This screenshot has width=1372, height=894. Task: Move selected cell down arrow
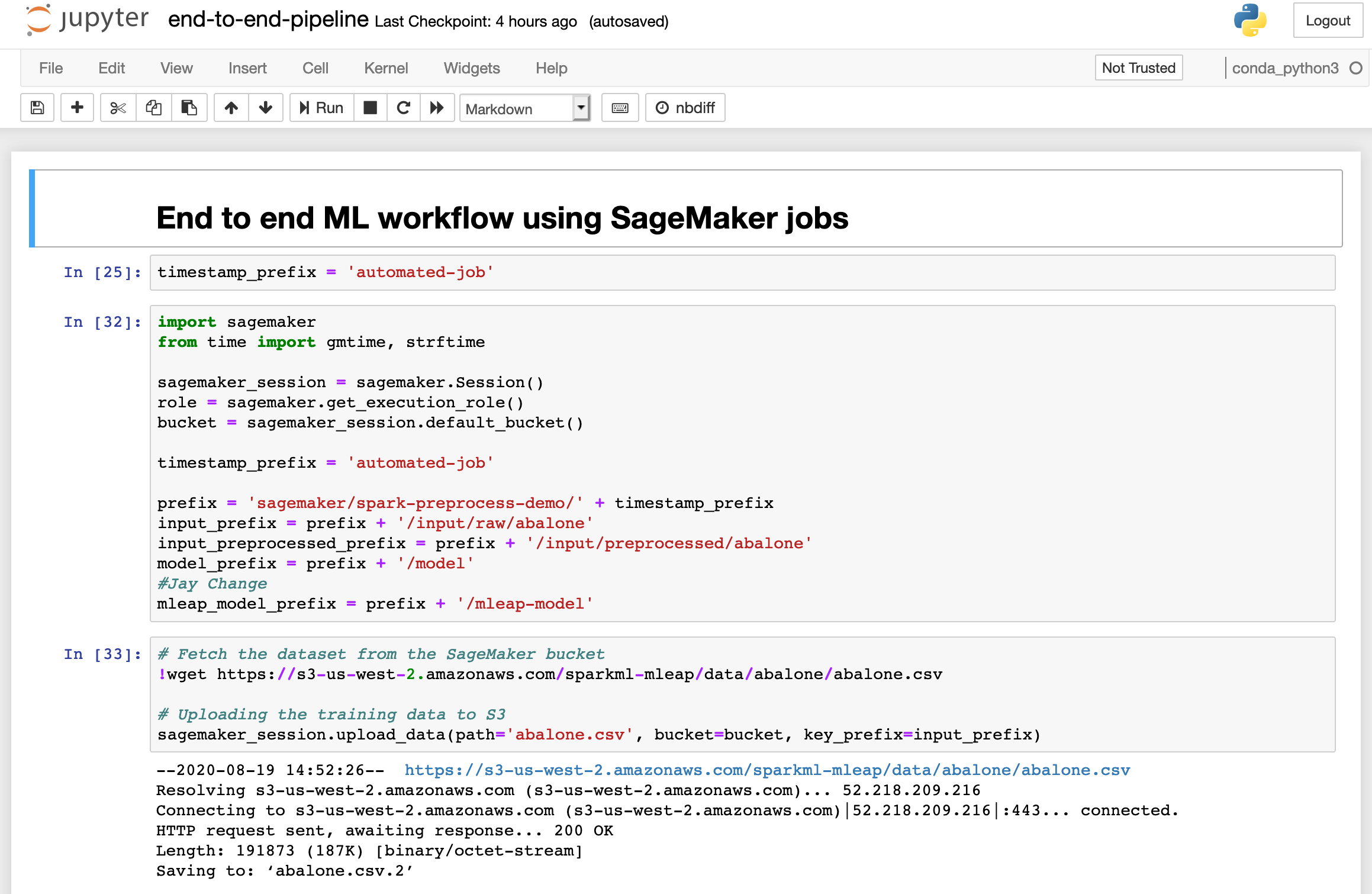point(265,108)
